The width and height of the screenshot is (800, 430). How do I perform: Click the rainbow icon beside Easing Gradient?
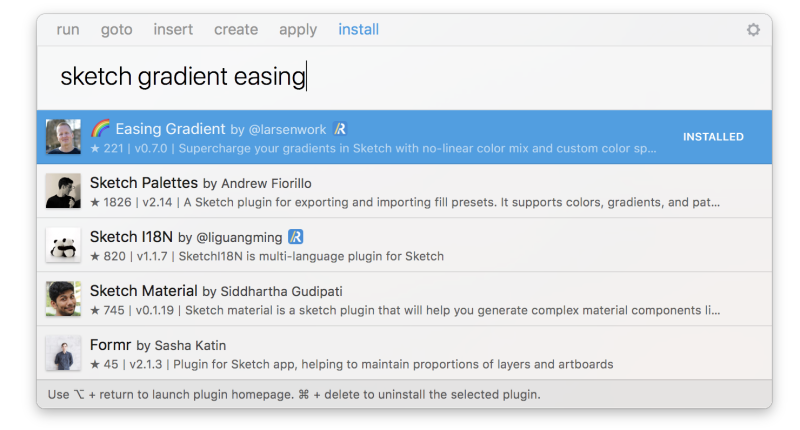(x=101, y=128)
